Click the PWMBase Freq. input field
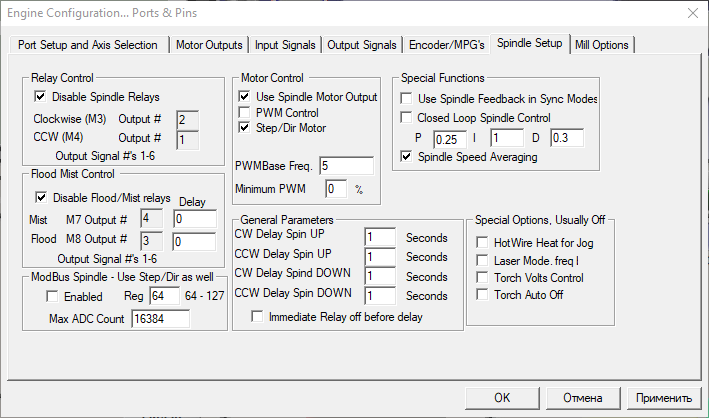This screenshot has width=709, height=418. tap(346, 165)
